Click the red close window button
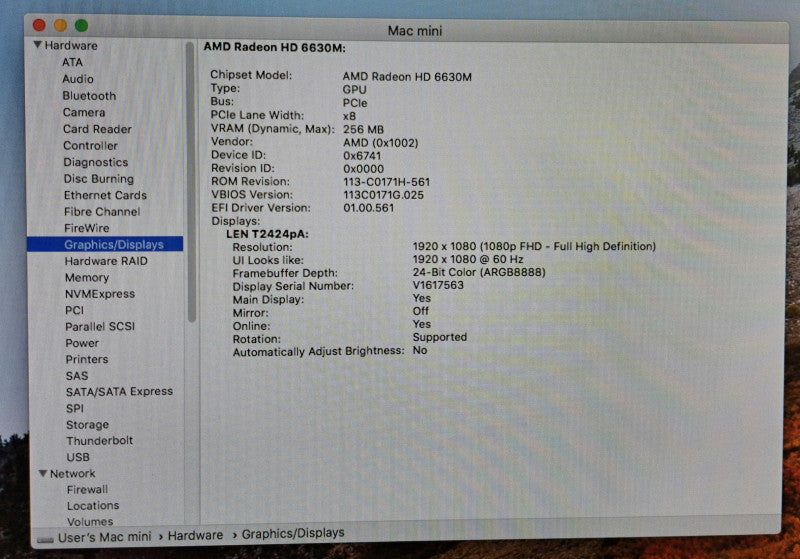This screenshot has height=559, width=800. point(39,24)
